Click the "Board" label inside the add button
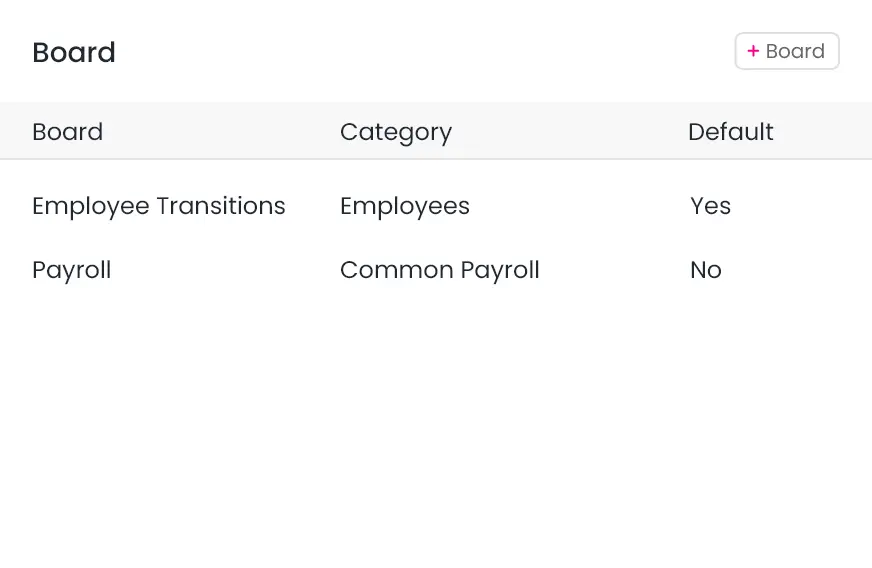 click(x=795, y=51)
